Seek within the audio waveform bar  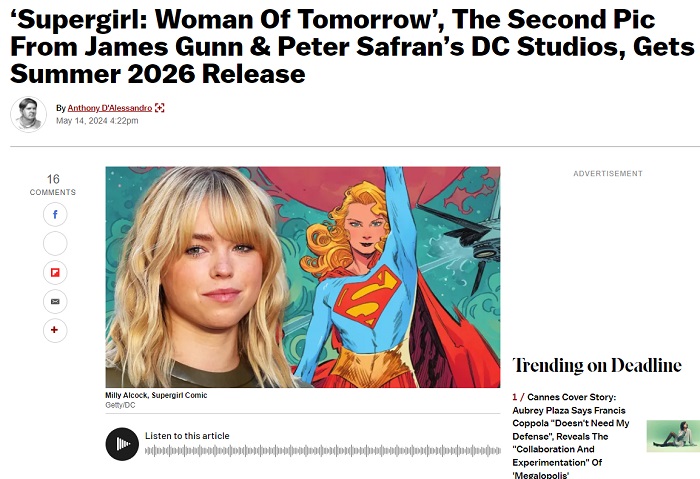coord(323,450)
